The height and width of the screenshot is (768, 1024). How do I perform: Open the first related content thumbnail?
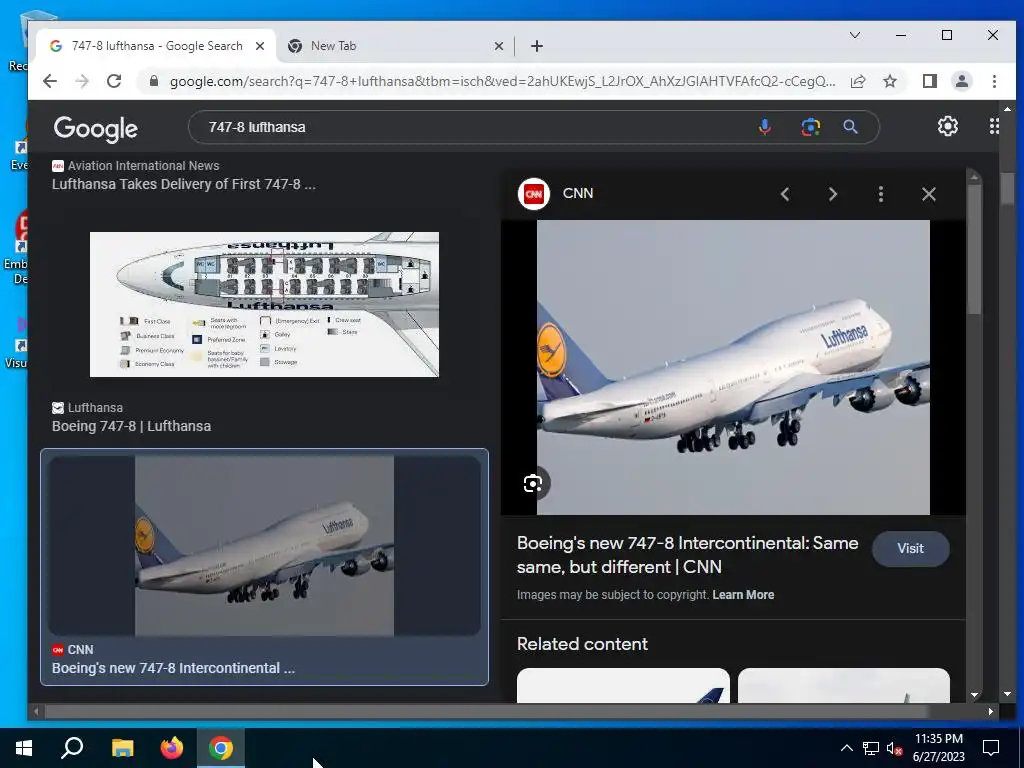[x=623, y=685]
